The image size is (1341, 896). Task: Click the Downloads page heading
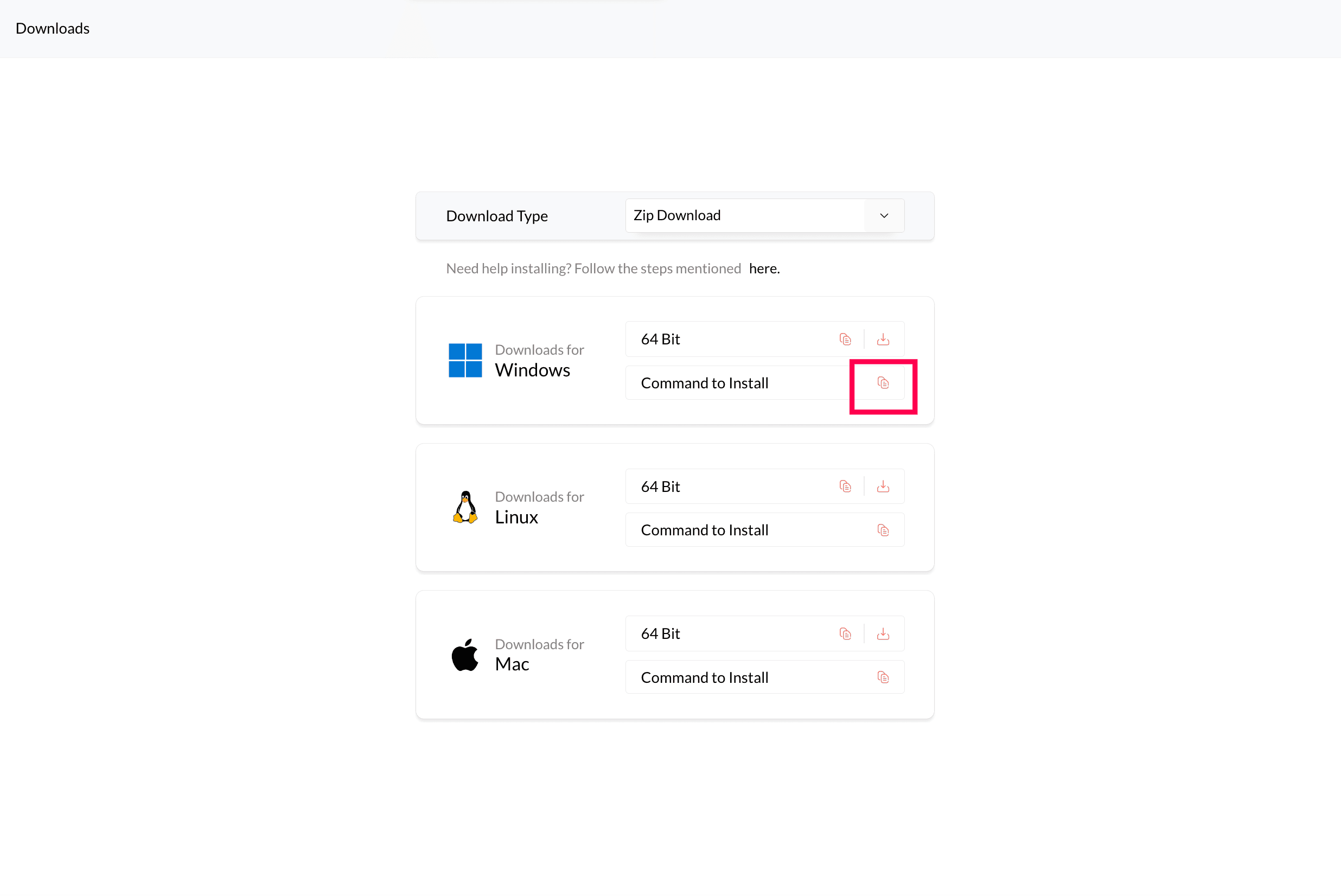[53, 29]
